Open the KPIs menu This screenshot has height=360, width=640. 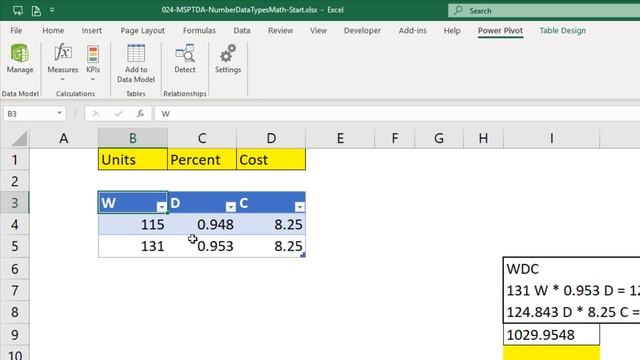[x=93, y=63]
